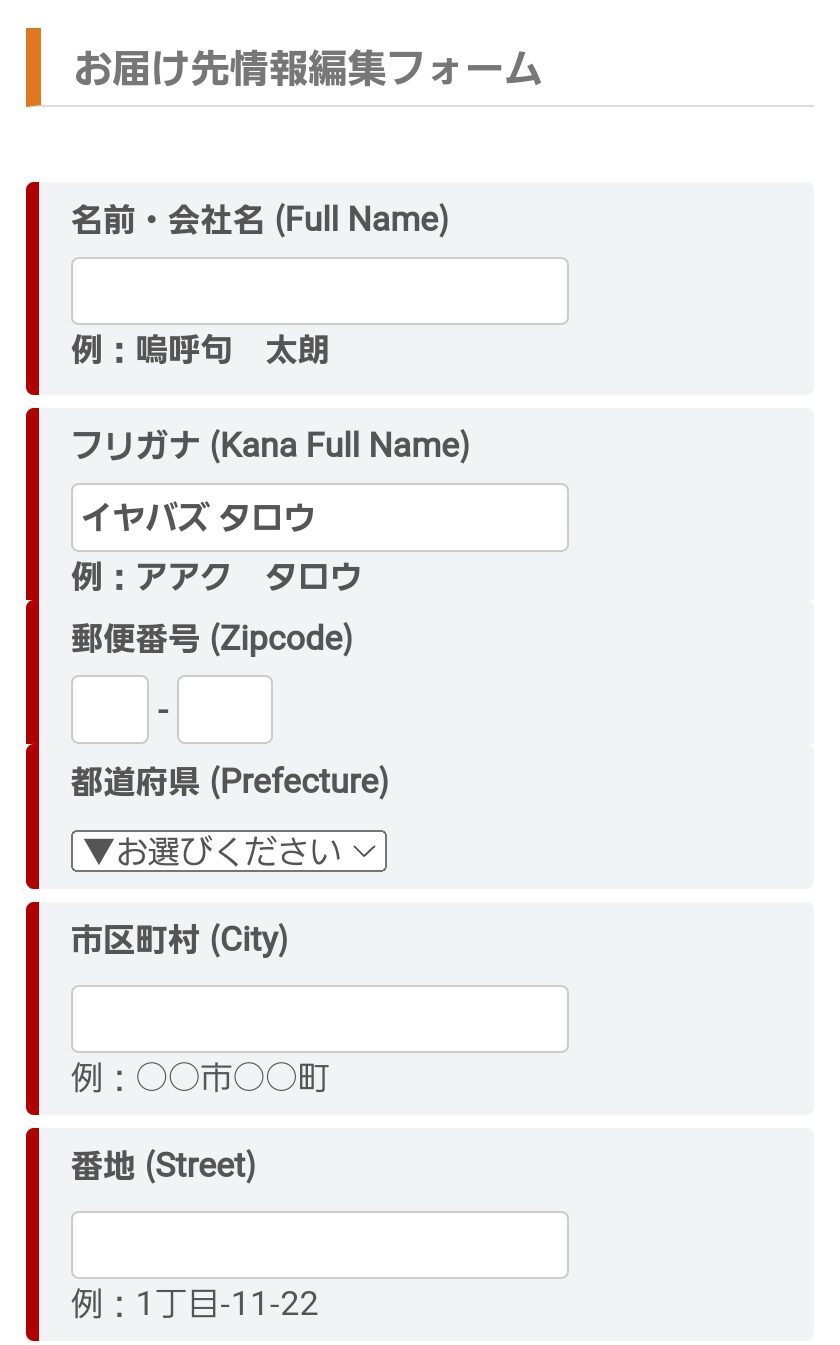This screenshot has height=1345, width=840.
Task: Click the Full Name input field
Action: click(319, 291)
